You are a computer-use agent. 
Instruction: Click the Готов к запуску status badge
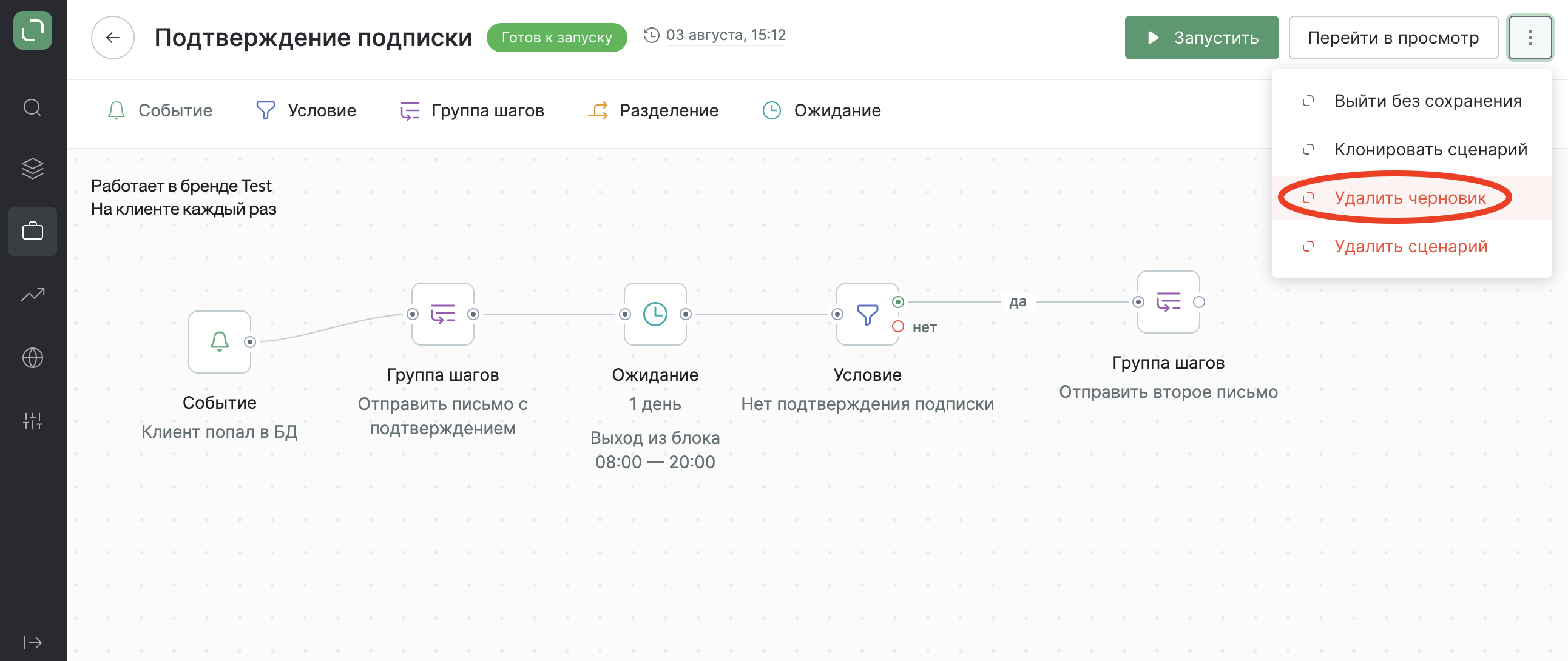(x=556, y=38)
